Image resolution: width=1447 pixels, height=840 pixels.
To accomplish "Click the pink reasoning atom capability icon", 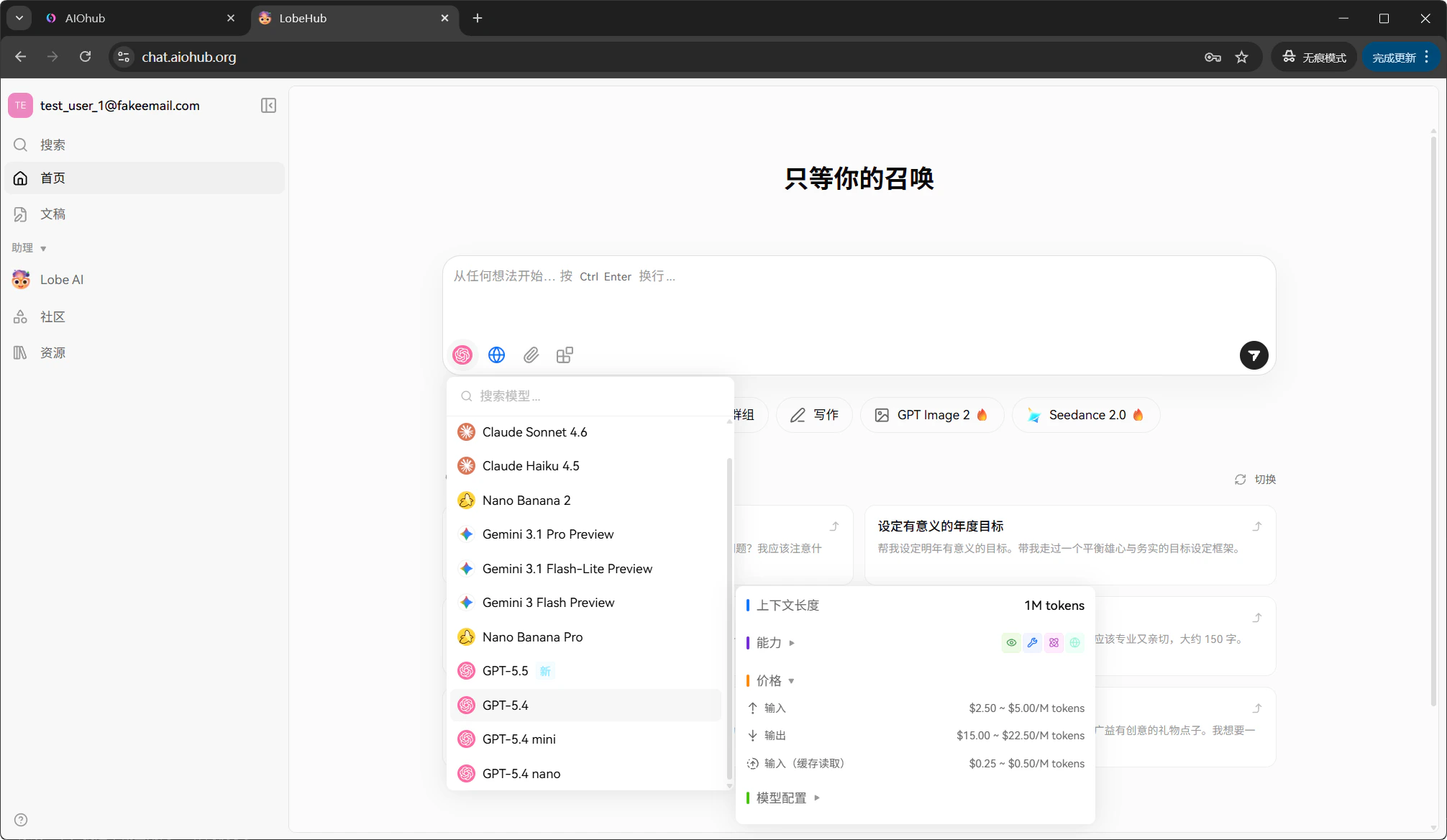I will click(1054, 643).
